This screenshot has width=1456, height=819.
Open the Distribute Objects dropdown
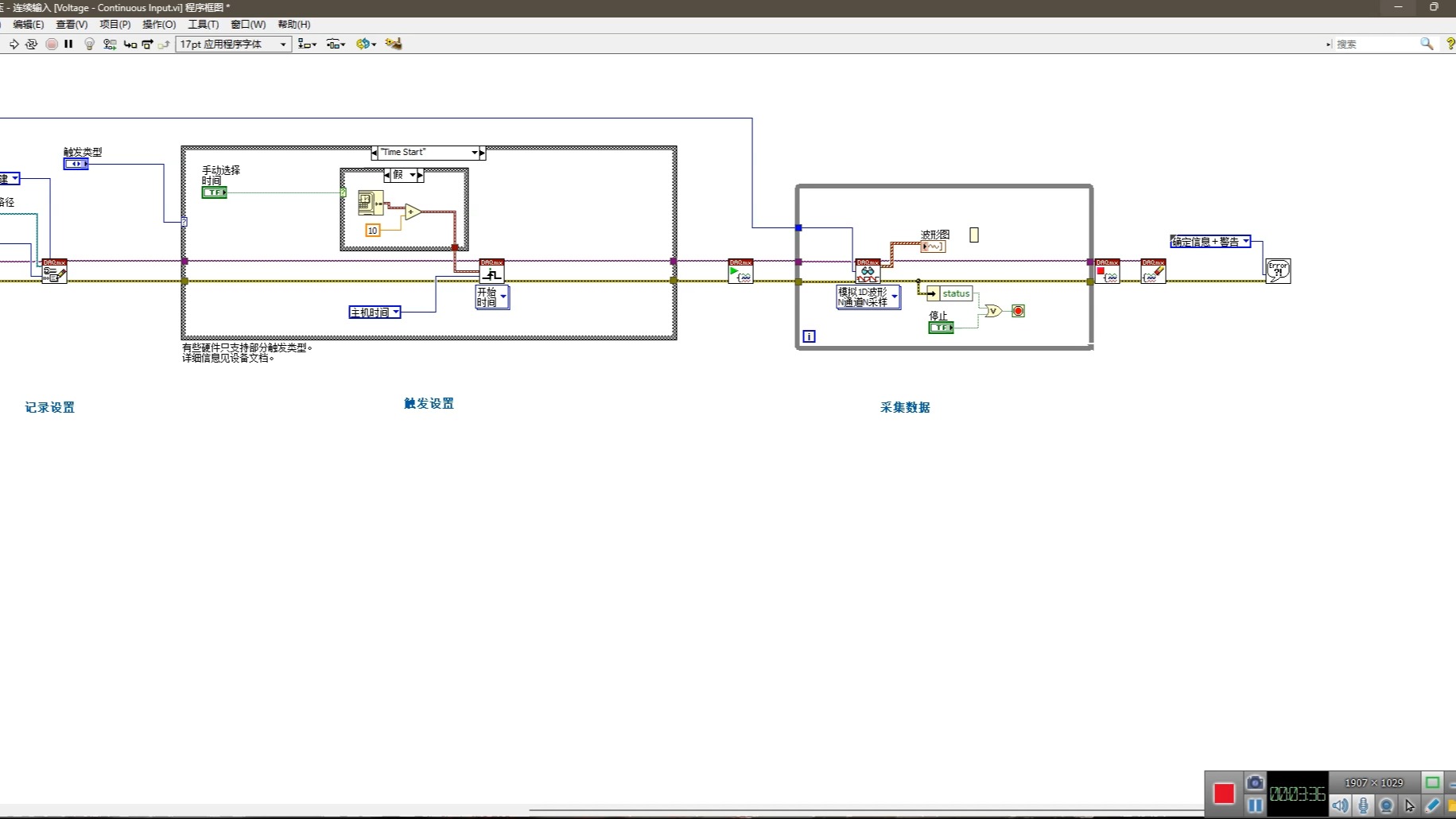[x=336, y=44]
